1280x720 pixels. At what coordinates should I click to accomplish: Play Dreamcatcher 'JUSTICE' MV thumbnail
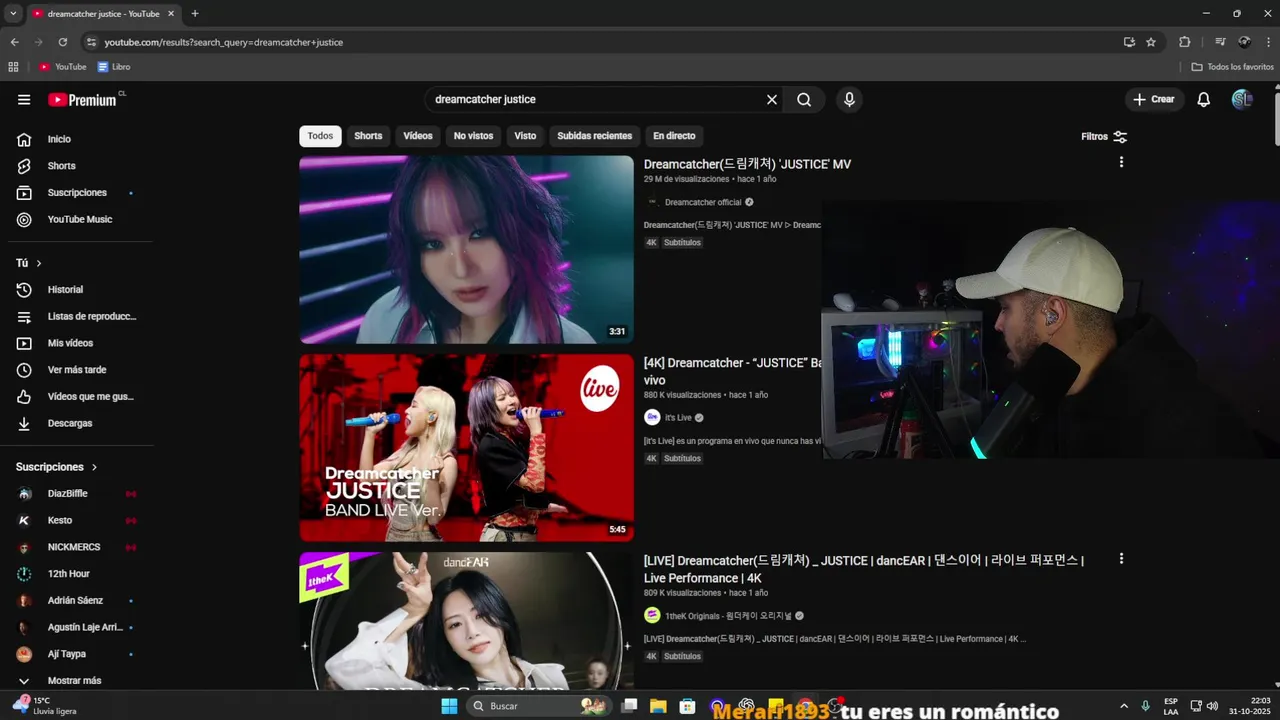(466, 250)
